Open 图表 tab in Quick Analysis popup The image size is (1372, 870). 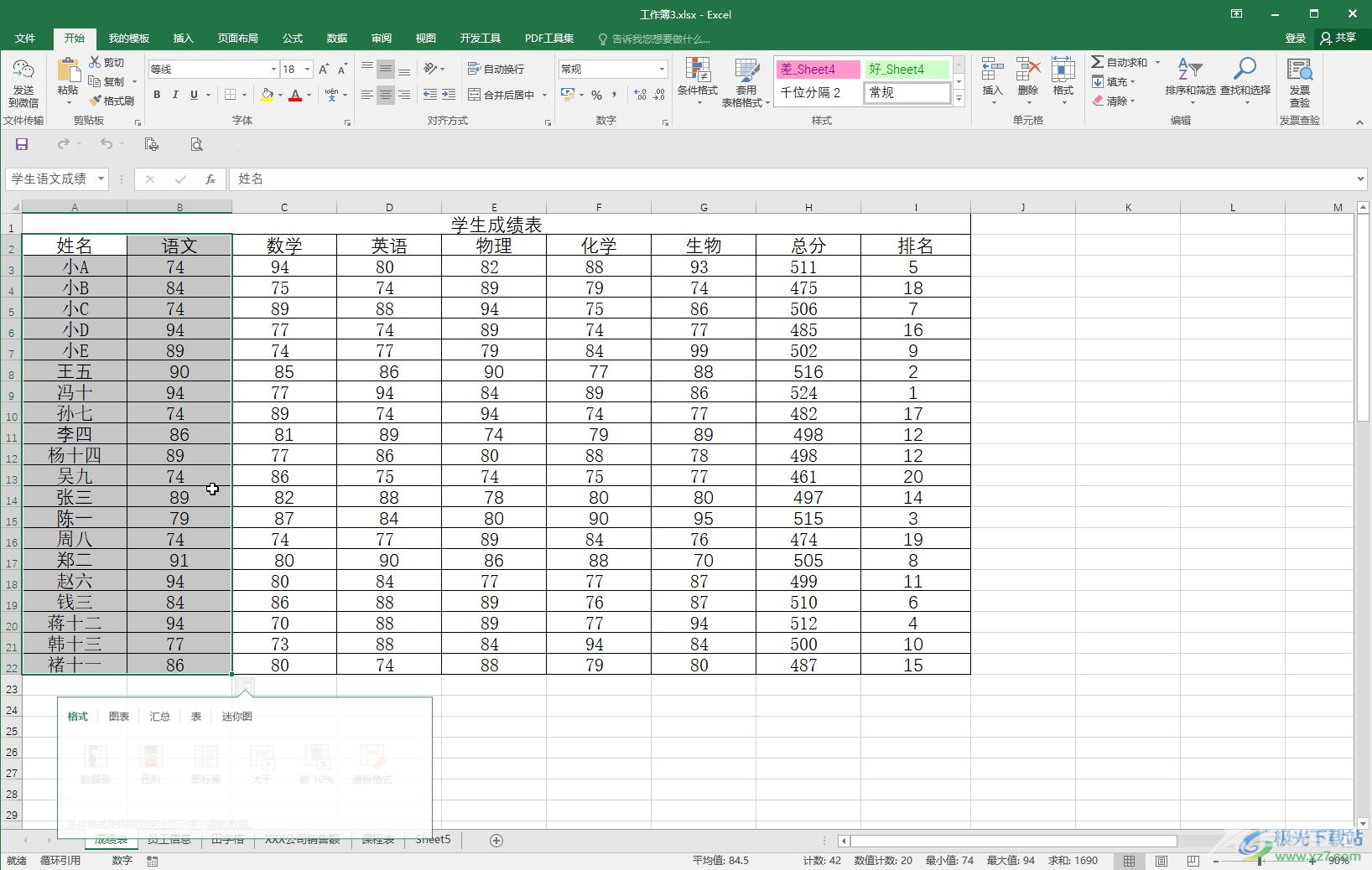(x=119, y=717)
